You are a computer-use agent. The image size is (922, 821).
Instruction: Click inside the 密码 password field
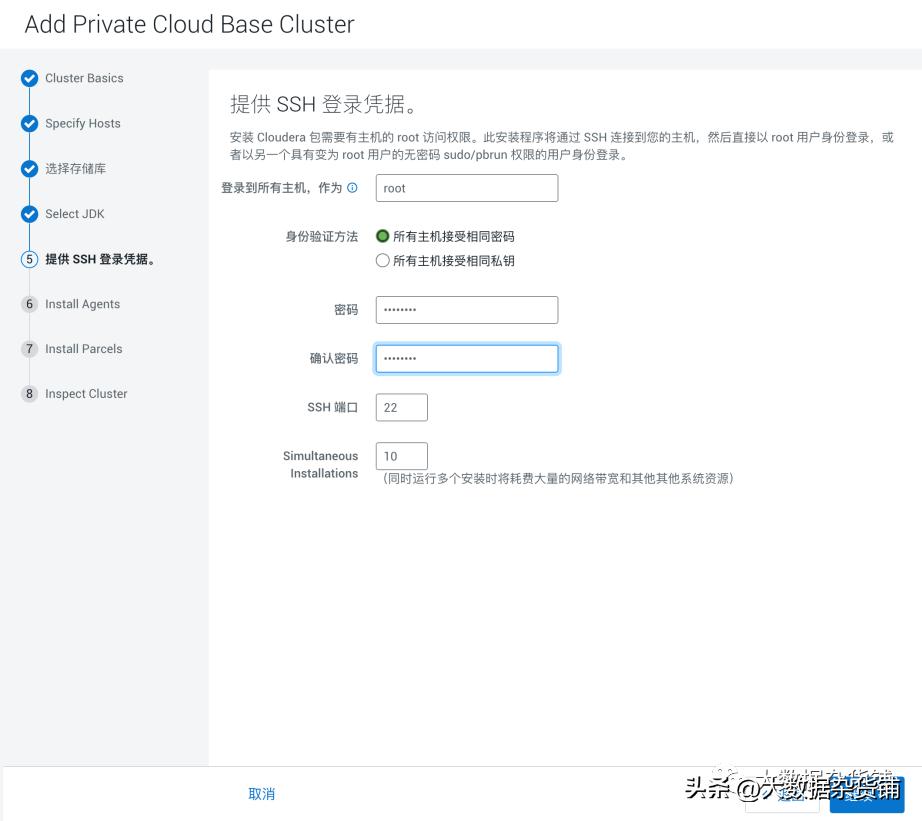click(x=466, y=309)
